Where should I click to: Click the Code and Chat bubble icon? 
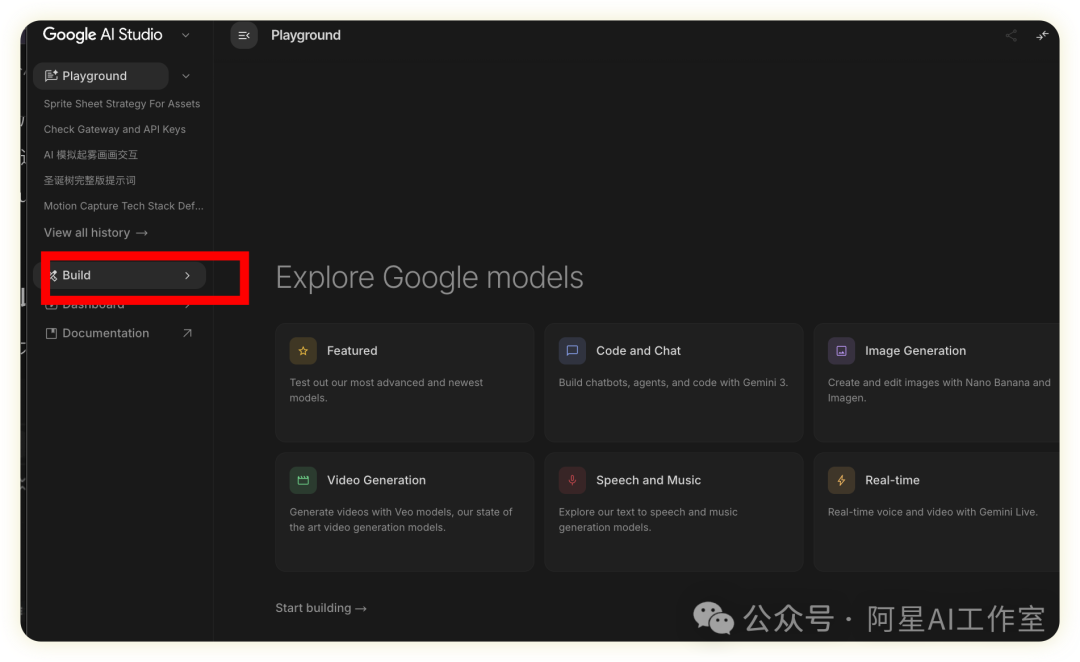tap(572, 351)
